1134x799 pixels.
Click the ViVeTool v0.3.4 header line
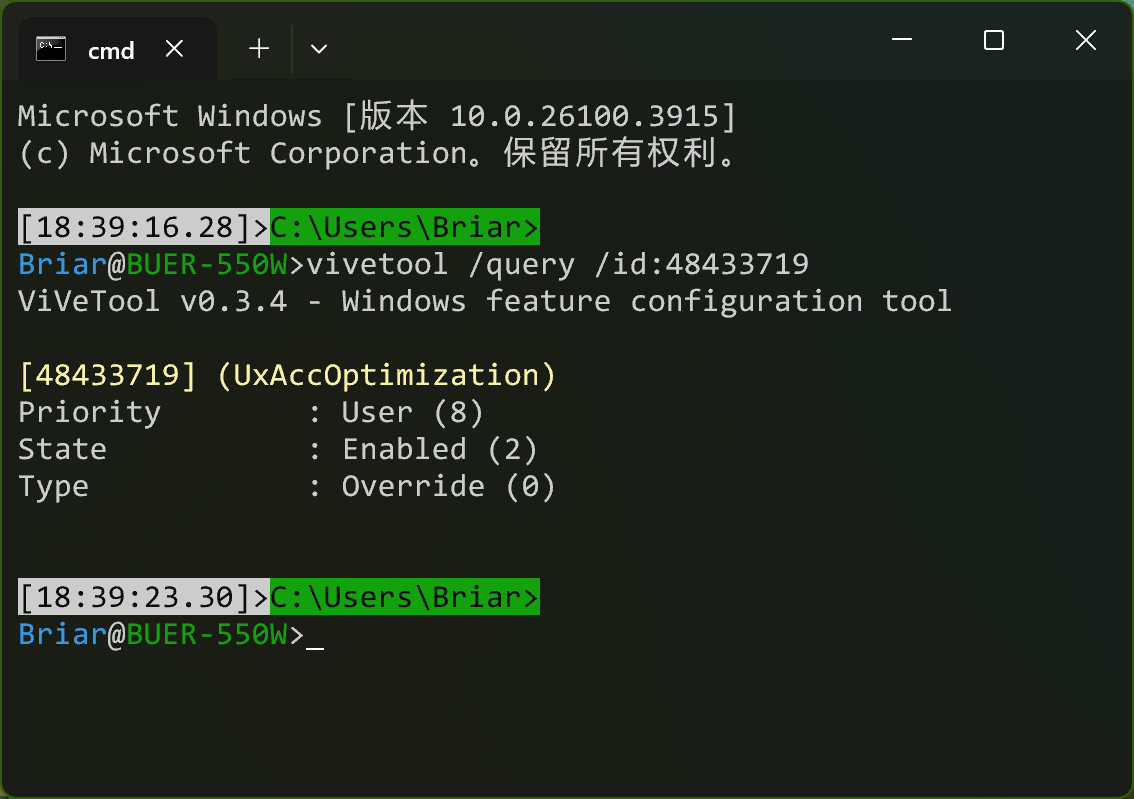(x=484, y=302)
